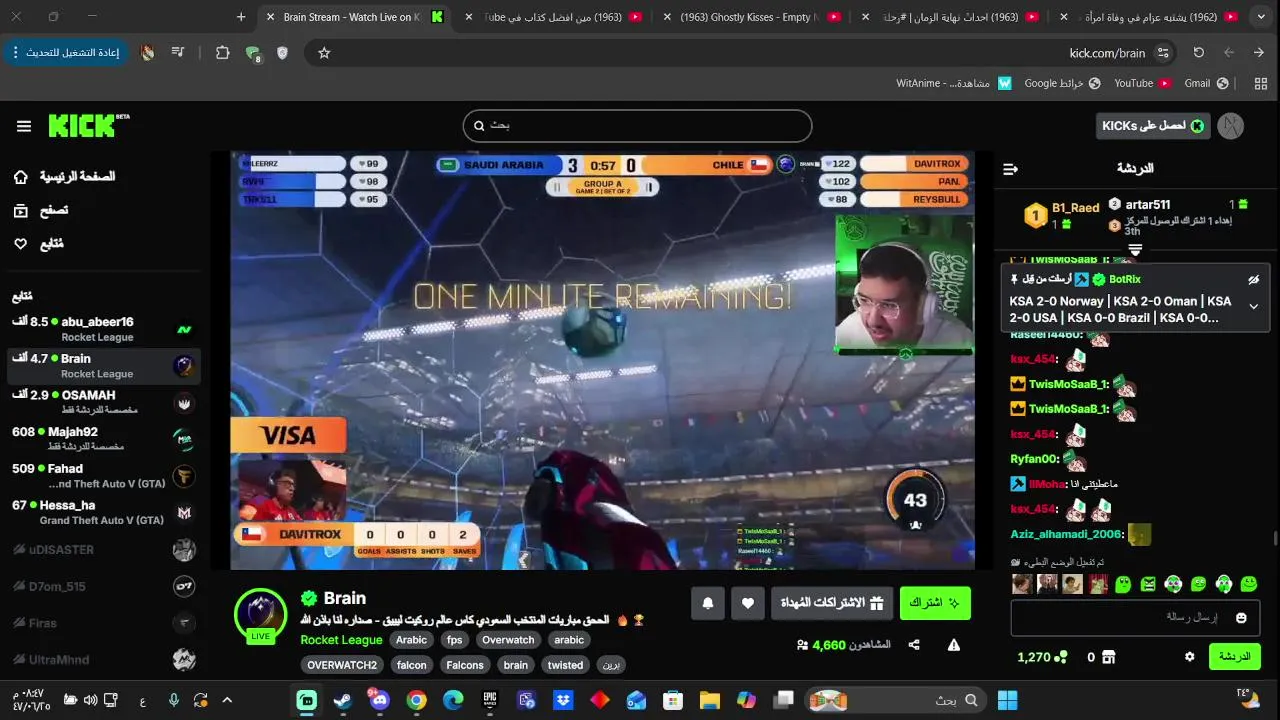Screen dimensions: 1280x720
Task: Open OSAMAH channel in the sidebar
Action: coord(103,402)
